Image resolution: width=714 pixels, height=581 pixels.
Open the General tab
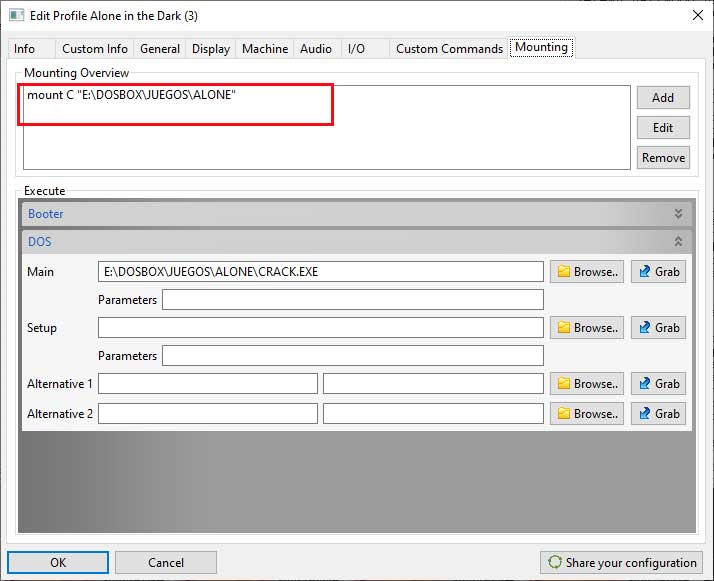coord(160,49)
